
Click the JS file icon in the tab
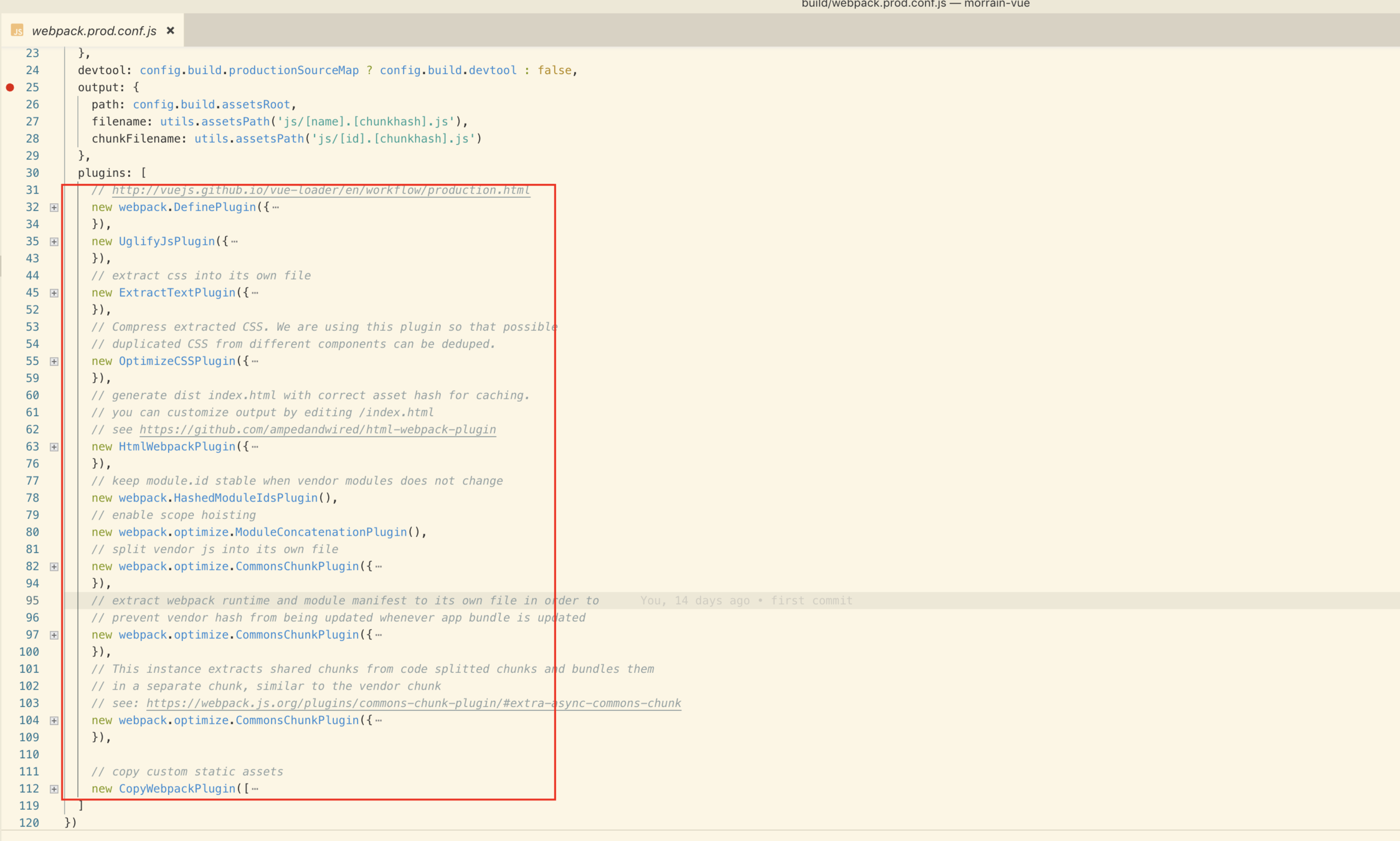coord(17,31)
